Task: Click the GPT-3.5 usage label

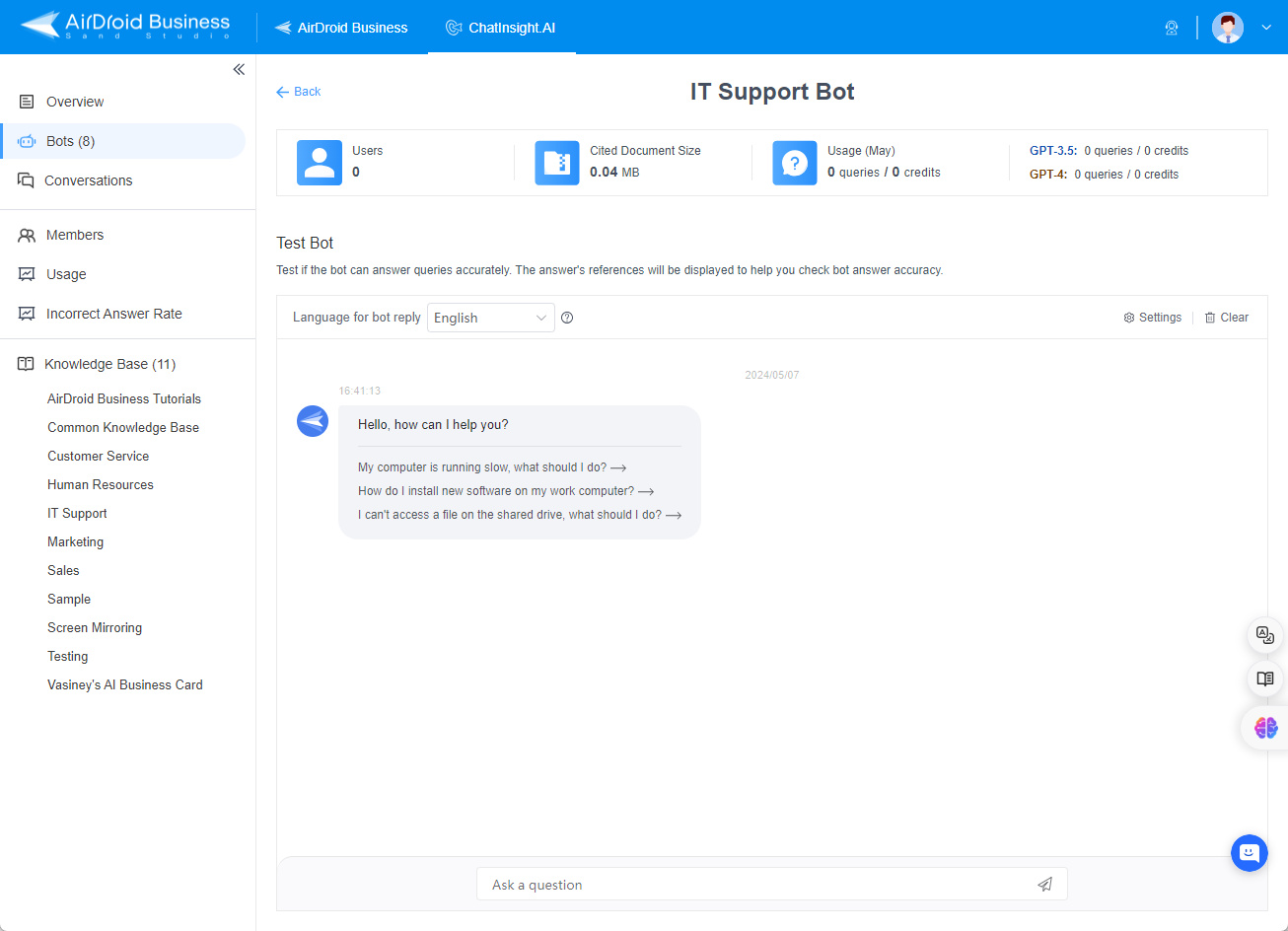Action: (1053, 151)
